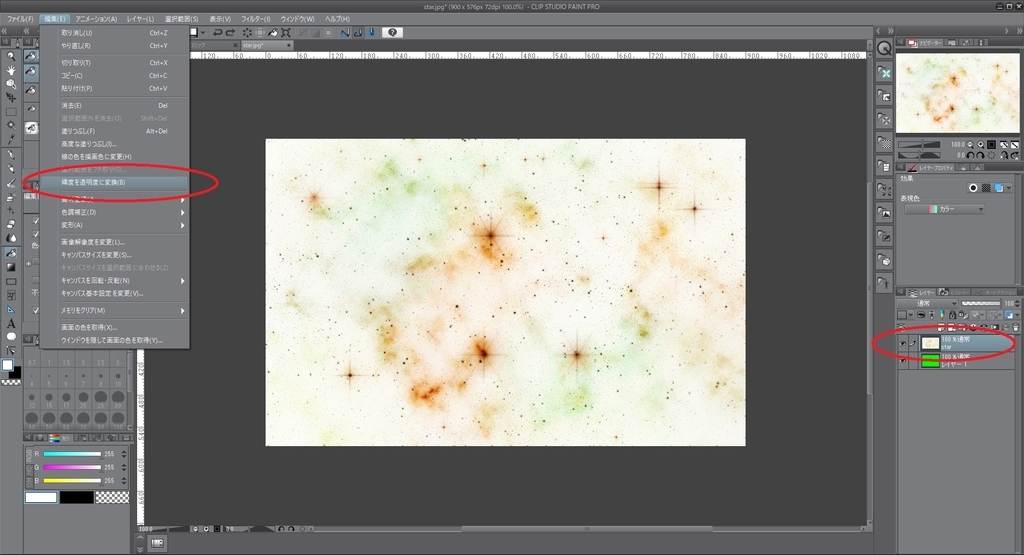This screenshot has width=1024, height=555.
Task: Select the Move layer tool
Action: point(11,97)
